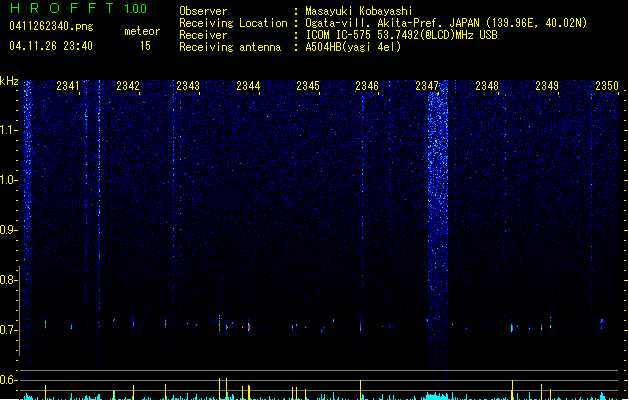629x400 pixels.
Task: Click the 2347 time marker
Action: click(x=427, y=86)
